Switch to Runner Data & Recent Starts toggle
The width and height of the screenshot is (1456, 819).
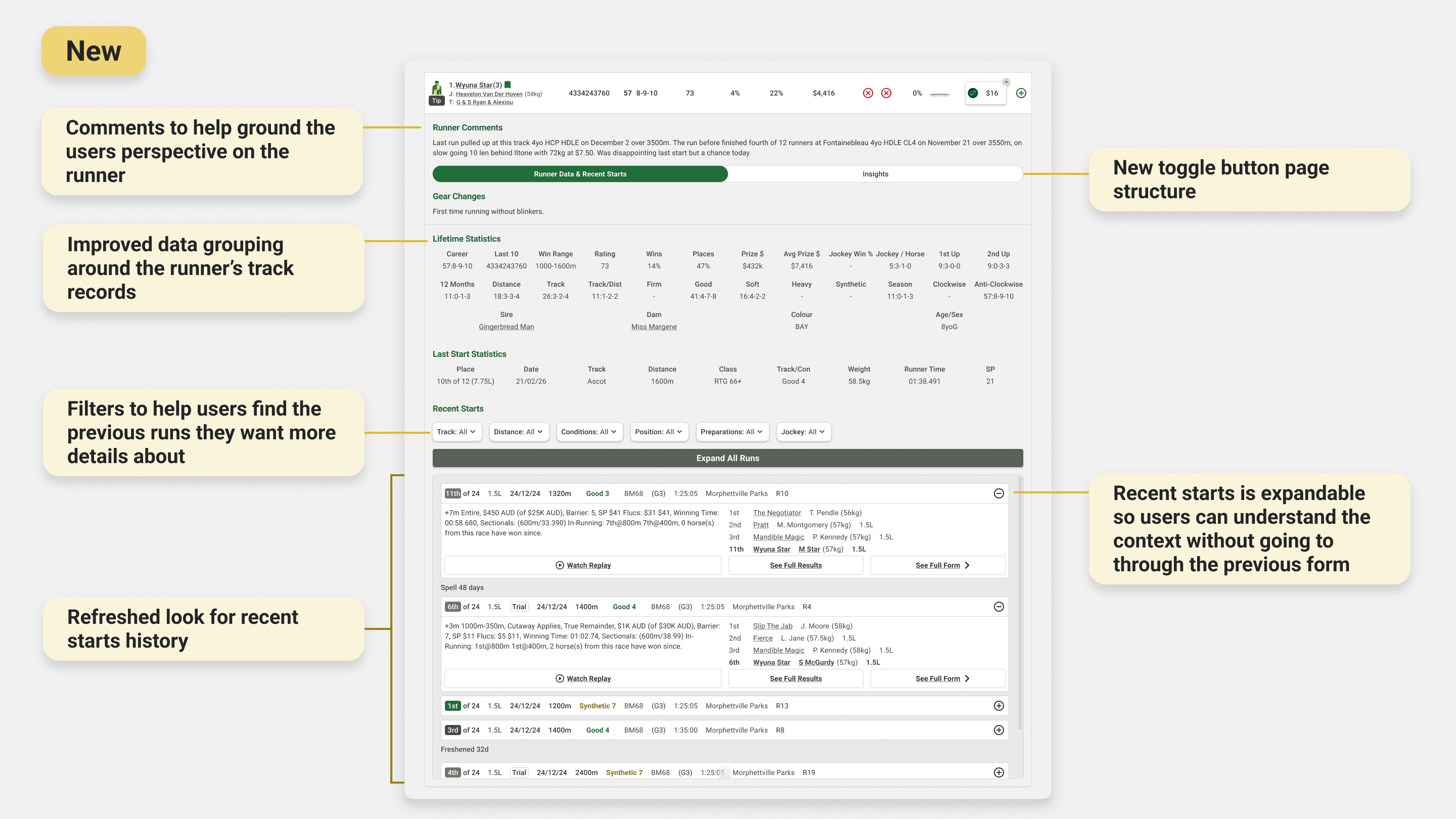(580, 174)
